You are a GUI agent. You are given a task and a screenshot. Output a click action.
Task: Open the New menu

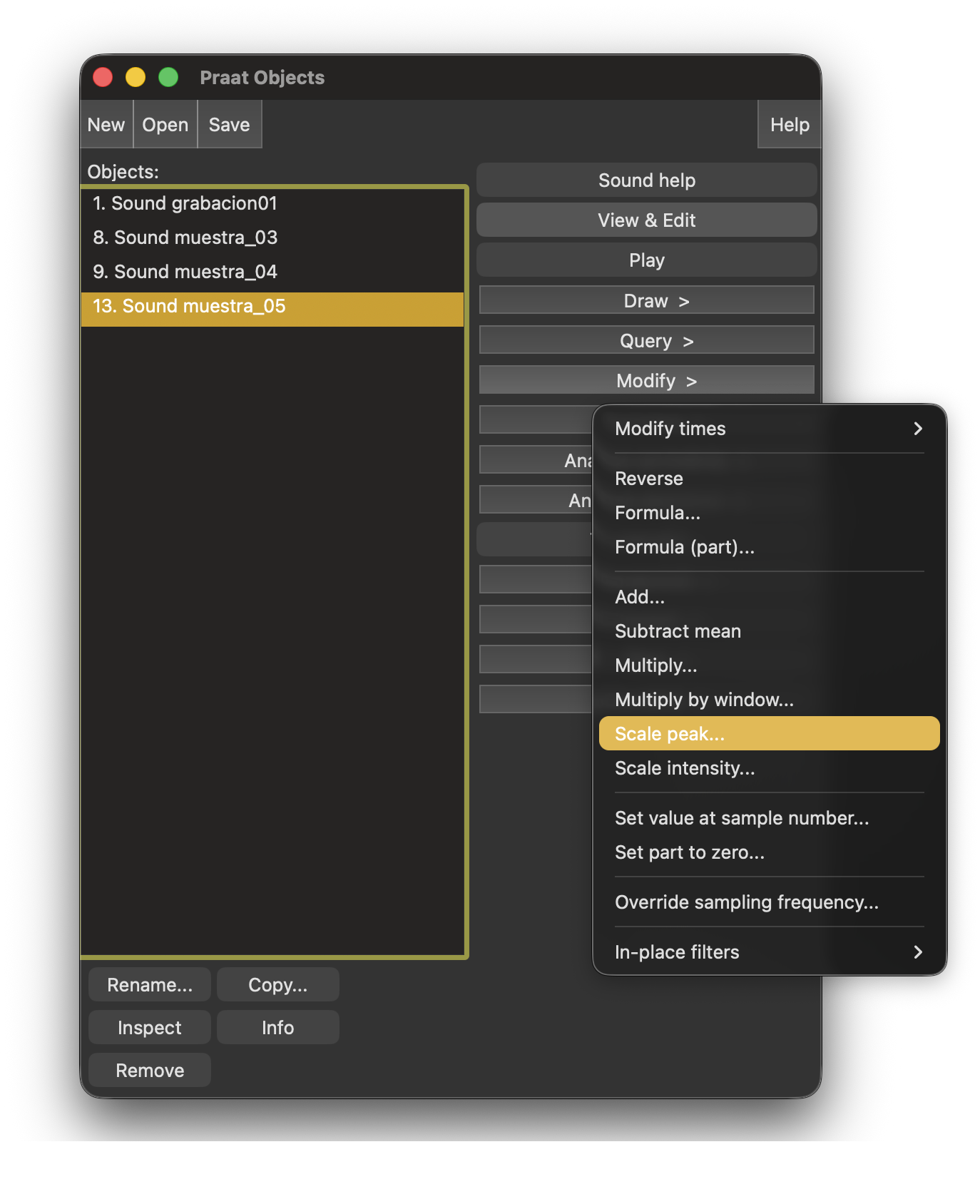click(x=106, y=125)
